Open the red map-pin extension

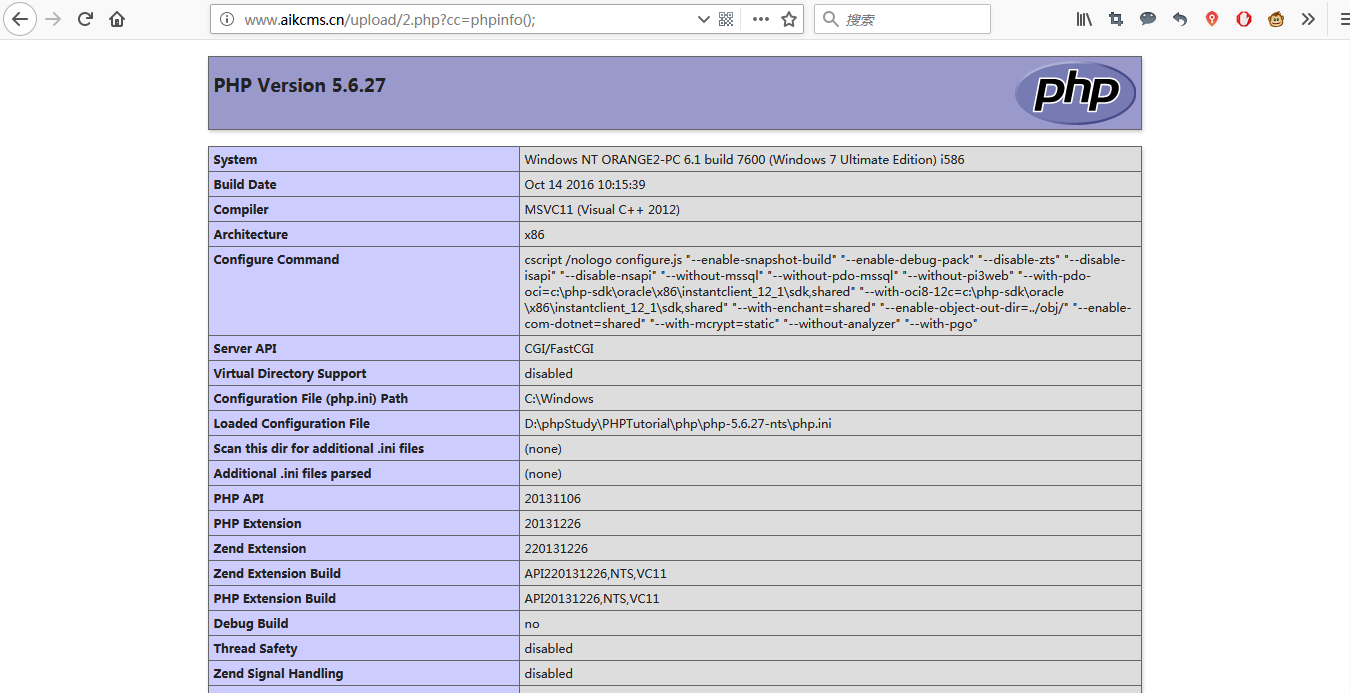[1212, 19]
